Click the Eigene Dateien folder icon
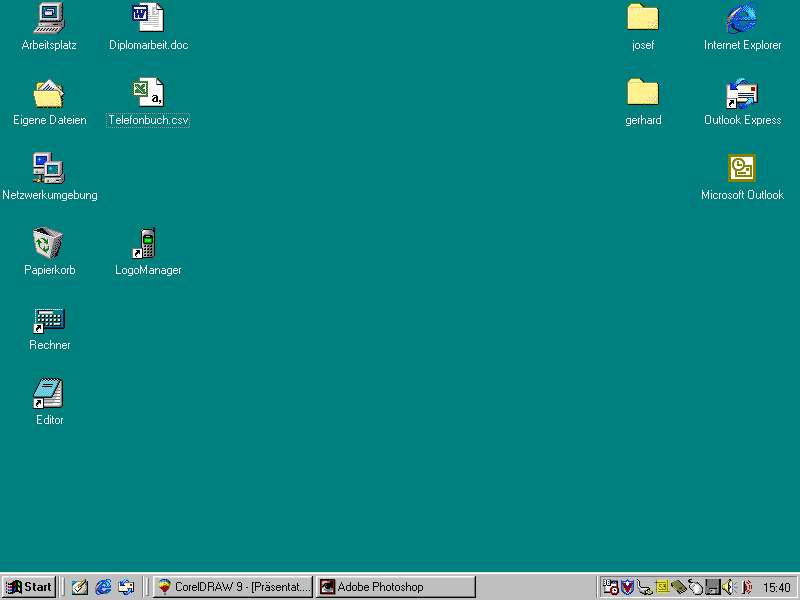The height and width of the screenshot is (600, 800). click(x=49, y=94)
